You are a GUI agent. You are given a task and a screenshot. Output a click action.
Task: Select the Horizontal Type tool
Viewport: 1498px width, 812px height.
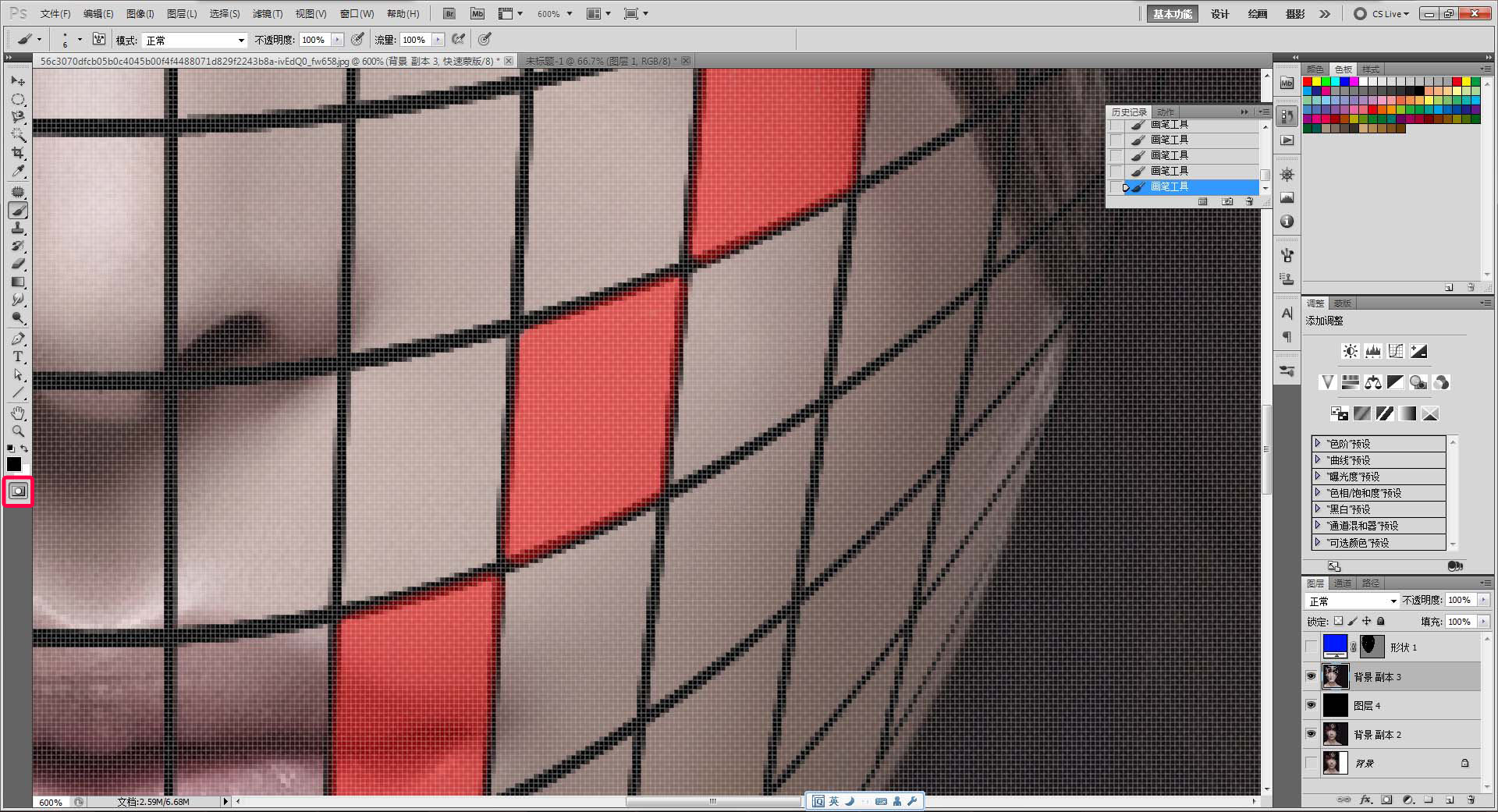click(17, 356)
